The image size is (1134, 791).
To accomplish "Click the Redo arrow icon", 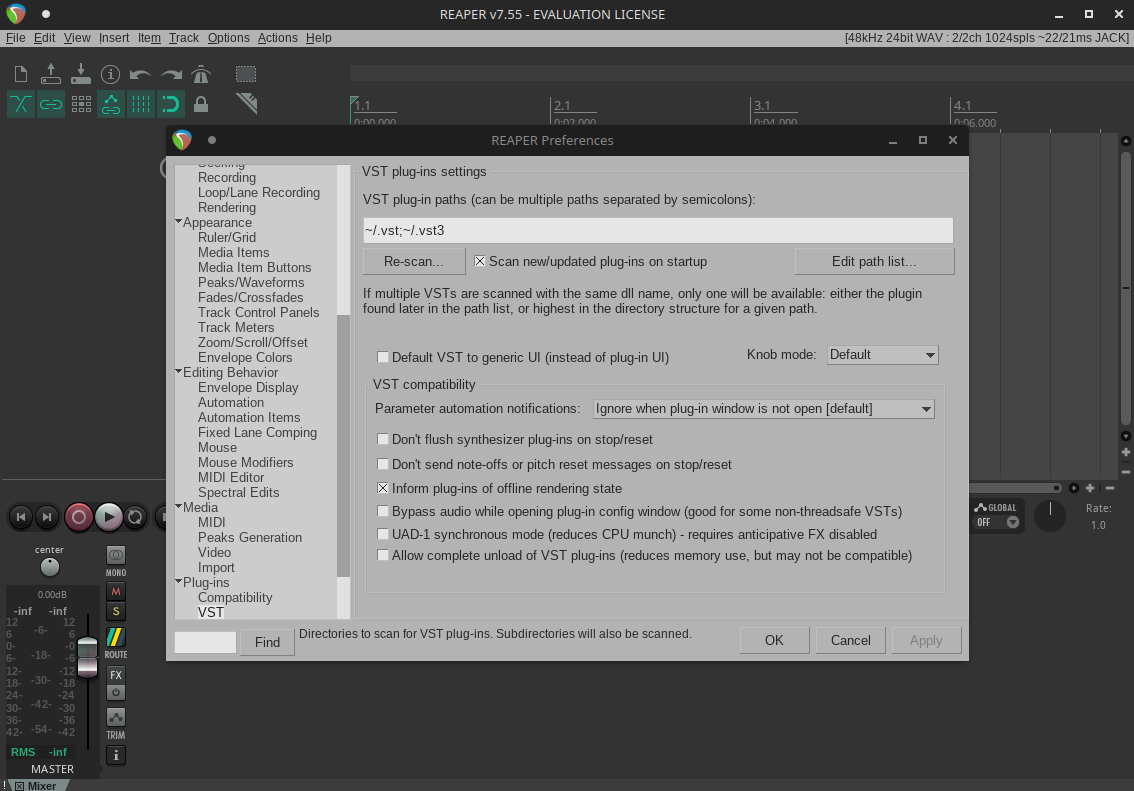I will coord(171,74).
